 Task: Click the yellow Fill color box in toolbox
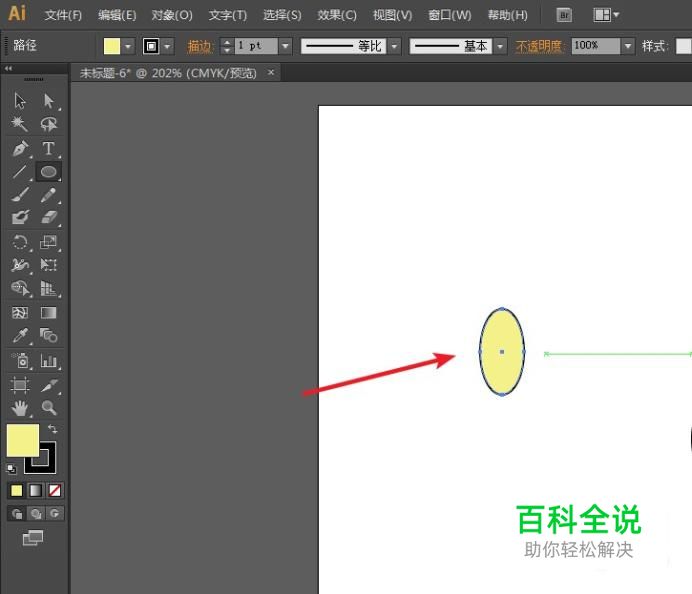coord(23,440)
